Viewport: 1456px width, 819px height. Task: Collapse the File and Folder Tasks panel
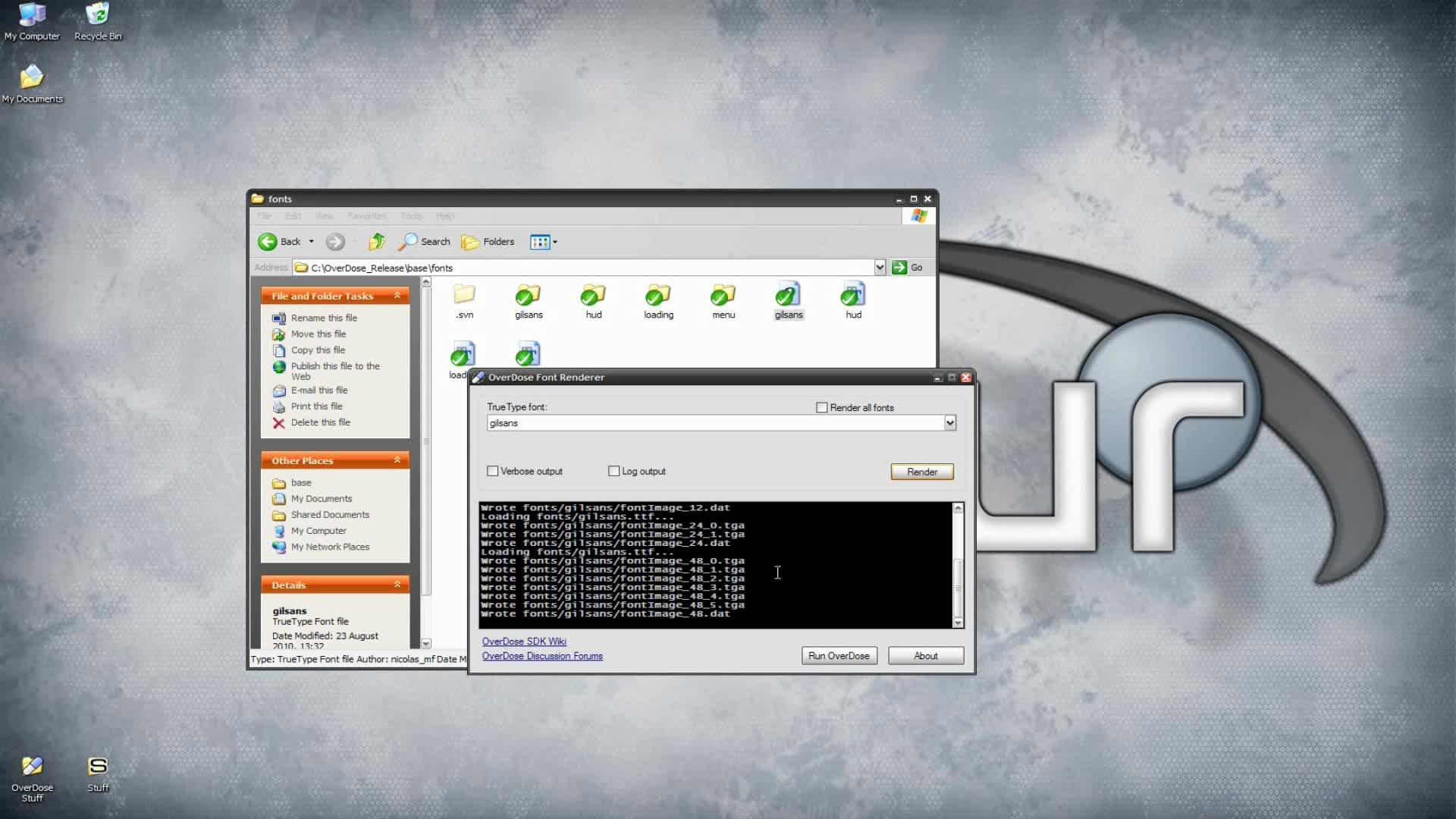[397, 296]
